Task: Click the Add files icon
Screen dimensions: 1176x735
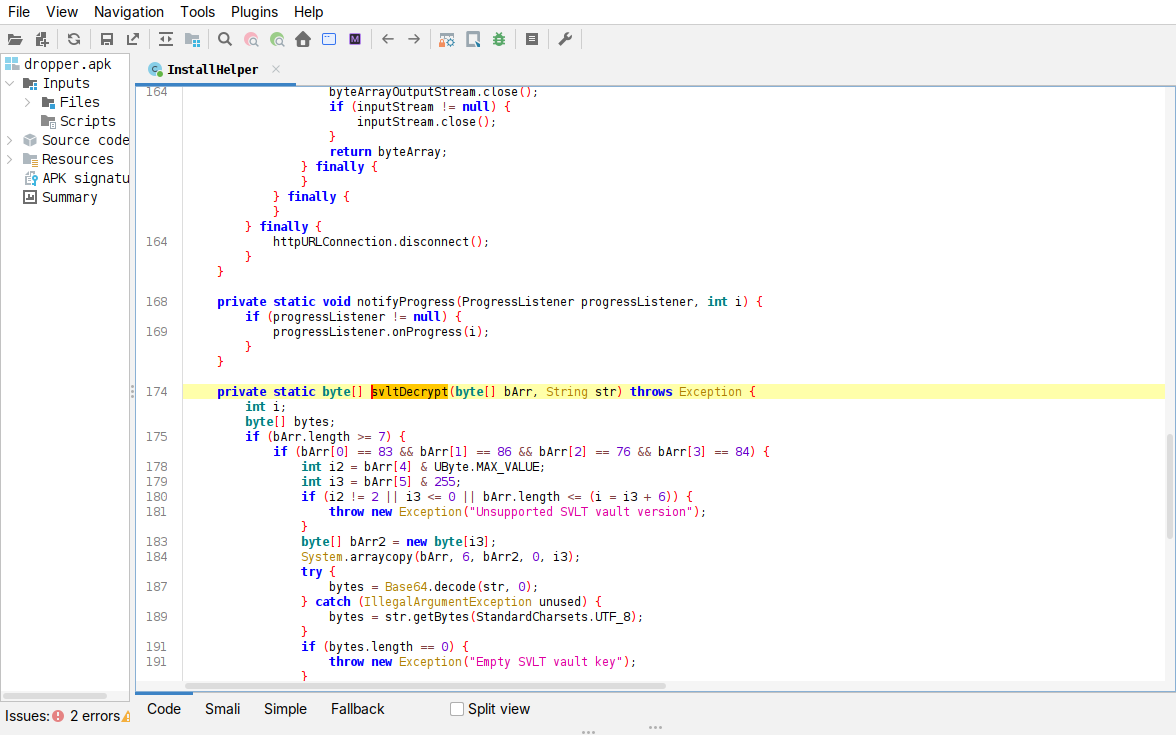Action: [x=42, y=39]
